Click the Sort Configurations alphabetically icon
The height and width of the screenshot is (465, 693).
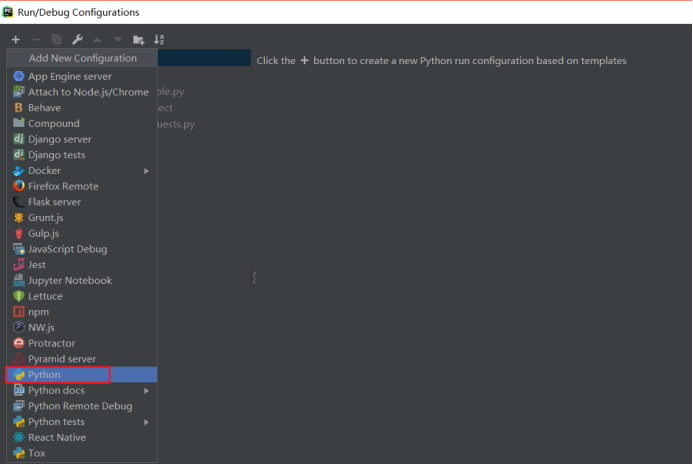pos(159,40)
